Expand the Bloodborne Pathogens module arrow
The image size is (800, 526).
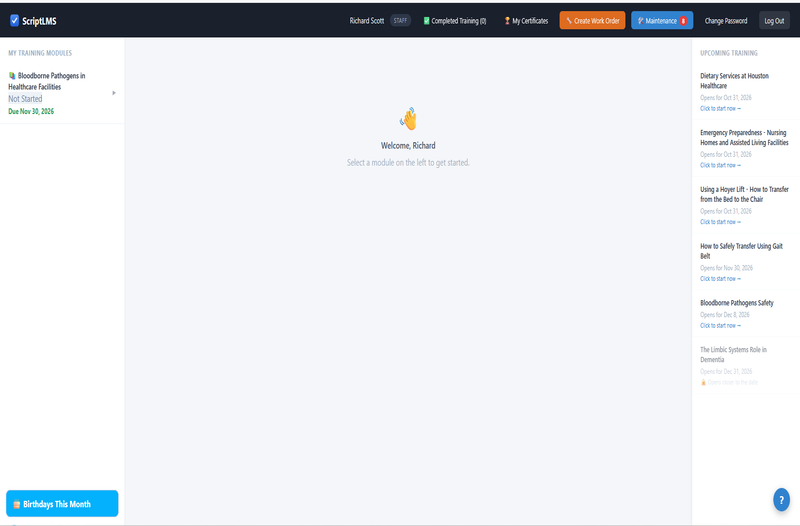[x=114, y=93]
